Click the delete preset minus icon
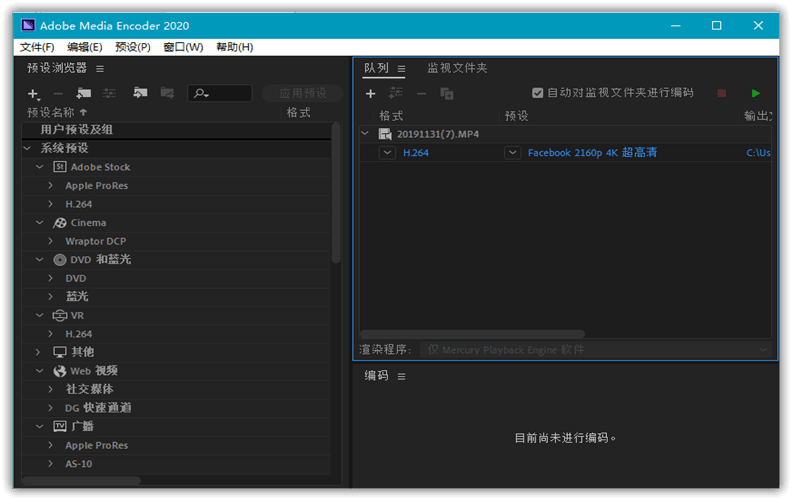Image resolution: width=792 pixels, height=500 pixels. 58,94
